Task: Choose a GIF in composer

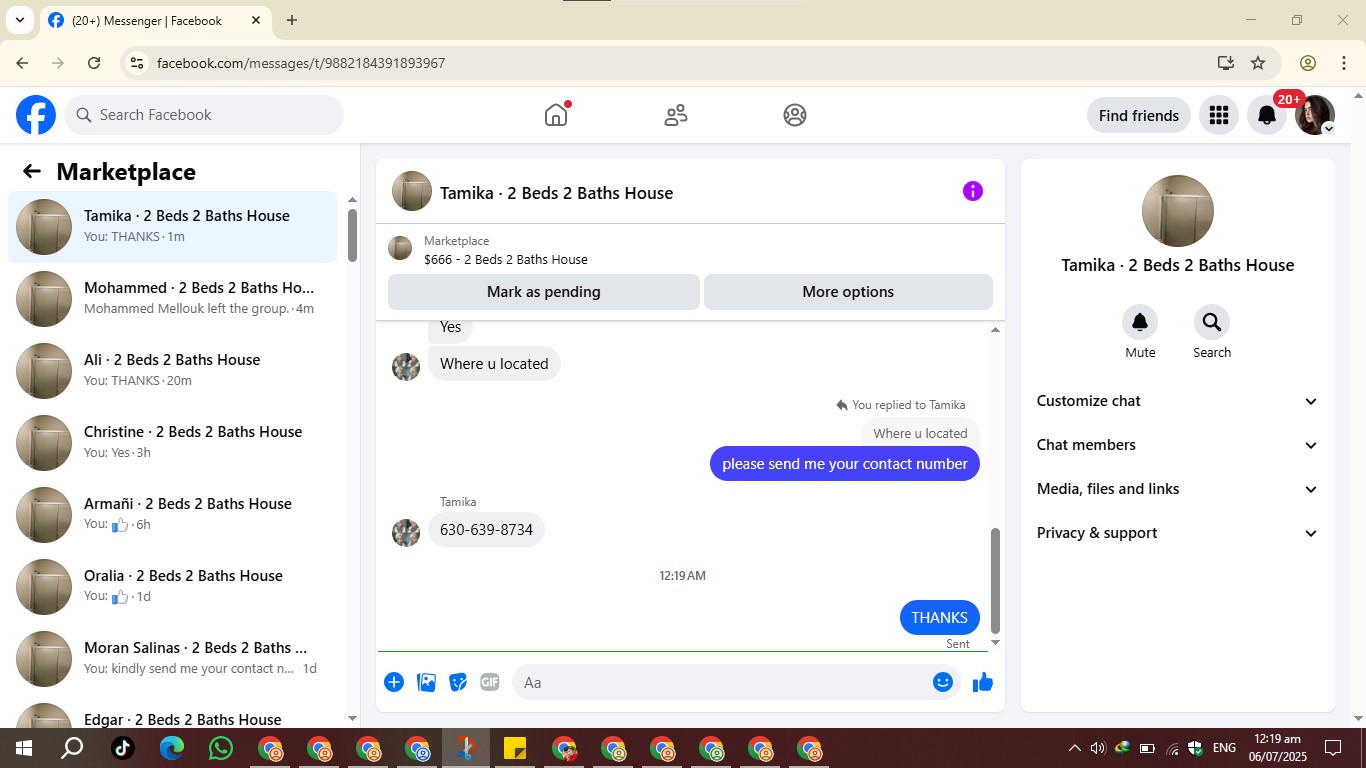Action: [490, 682]
